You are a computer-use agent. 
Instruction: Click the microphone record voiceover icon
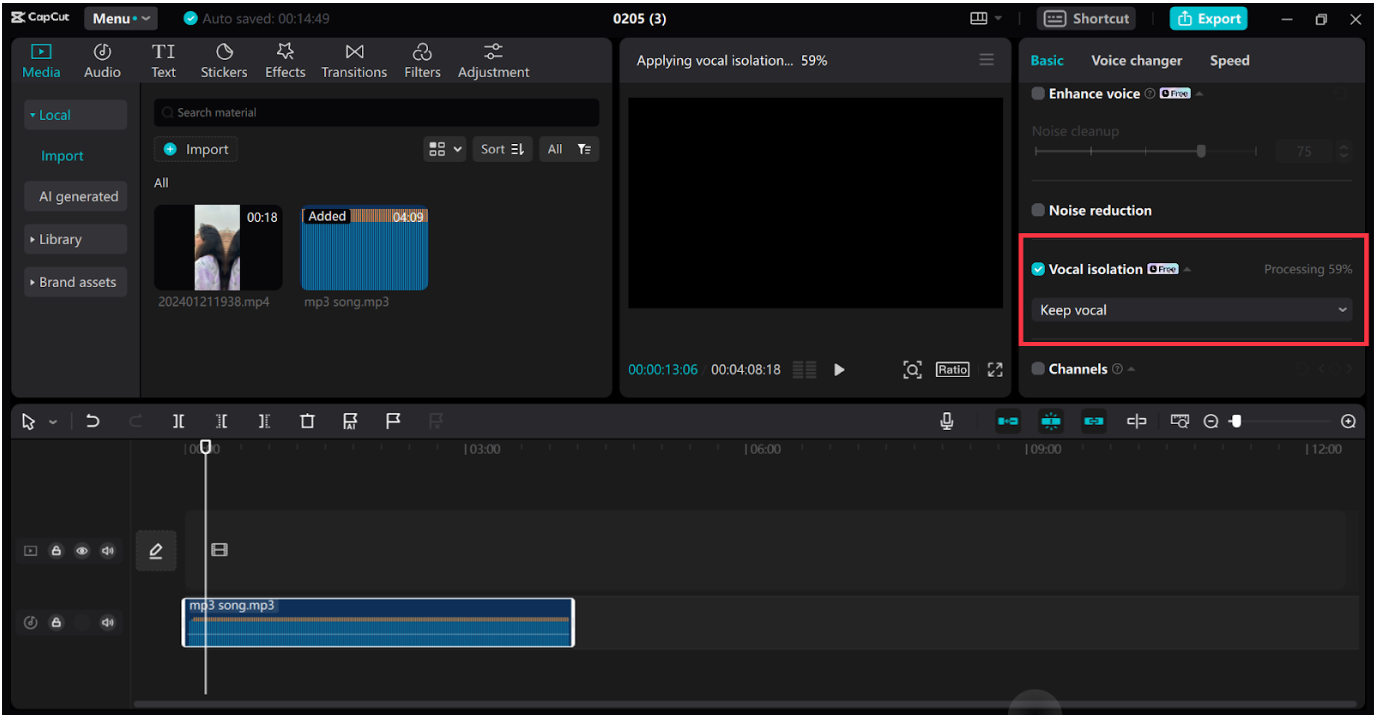pos(947,422)
